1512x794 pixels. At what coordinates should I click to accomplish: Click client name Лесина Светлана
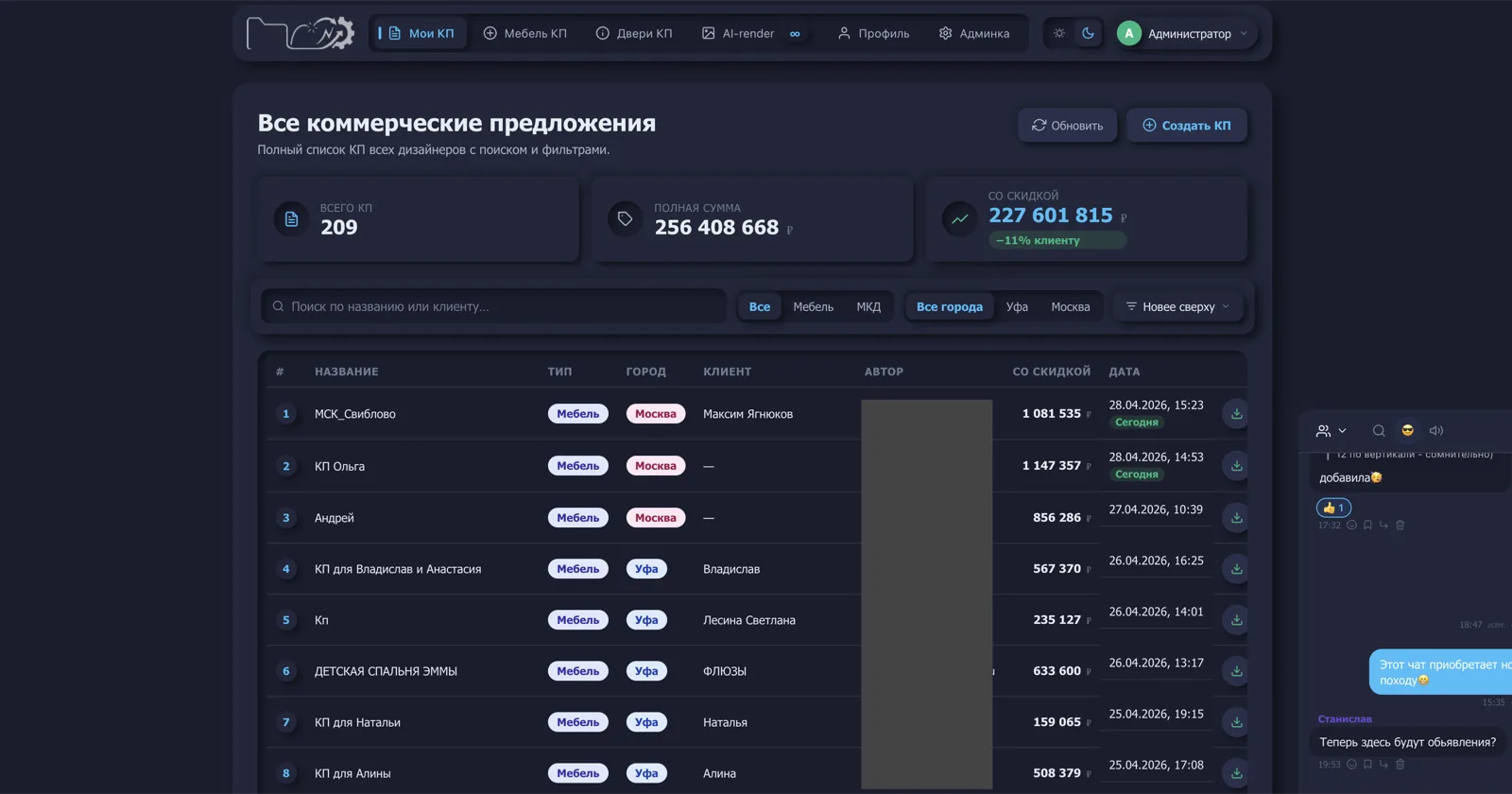click(x=749, y=620)
